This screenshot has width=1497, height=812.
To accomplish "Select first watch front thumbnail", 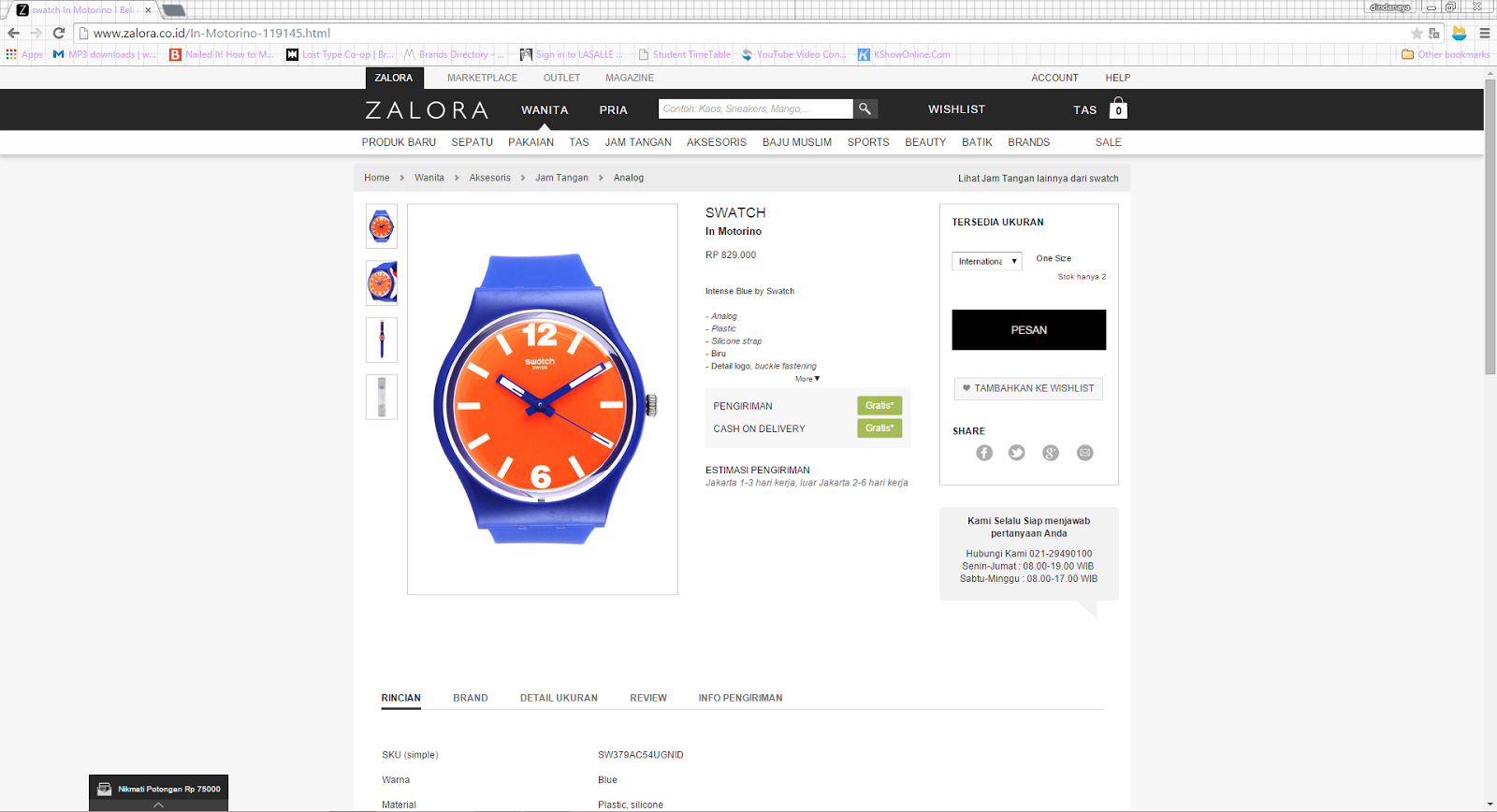I will 382,226.
